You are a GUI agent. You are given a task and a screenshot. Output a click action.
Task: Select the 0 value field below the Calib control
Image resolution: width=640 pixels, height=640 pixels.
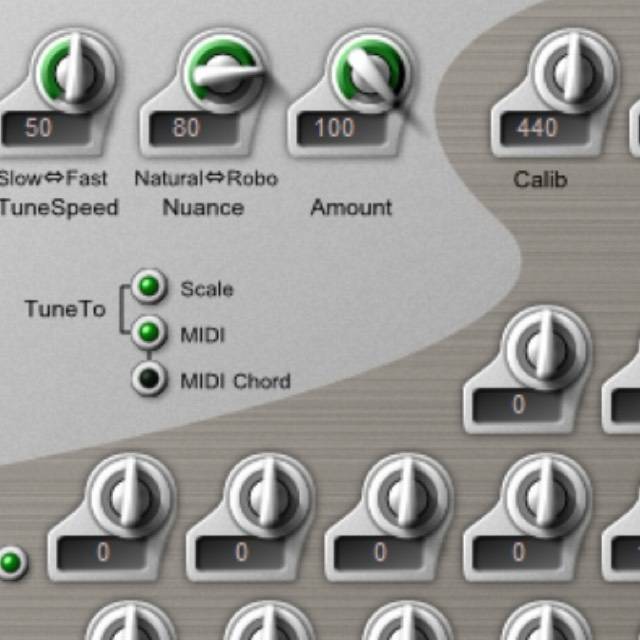(518, 405)
